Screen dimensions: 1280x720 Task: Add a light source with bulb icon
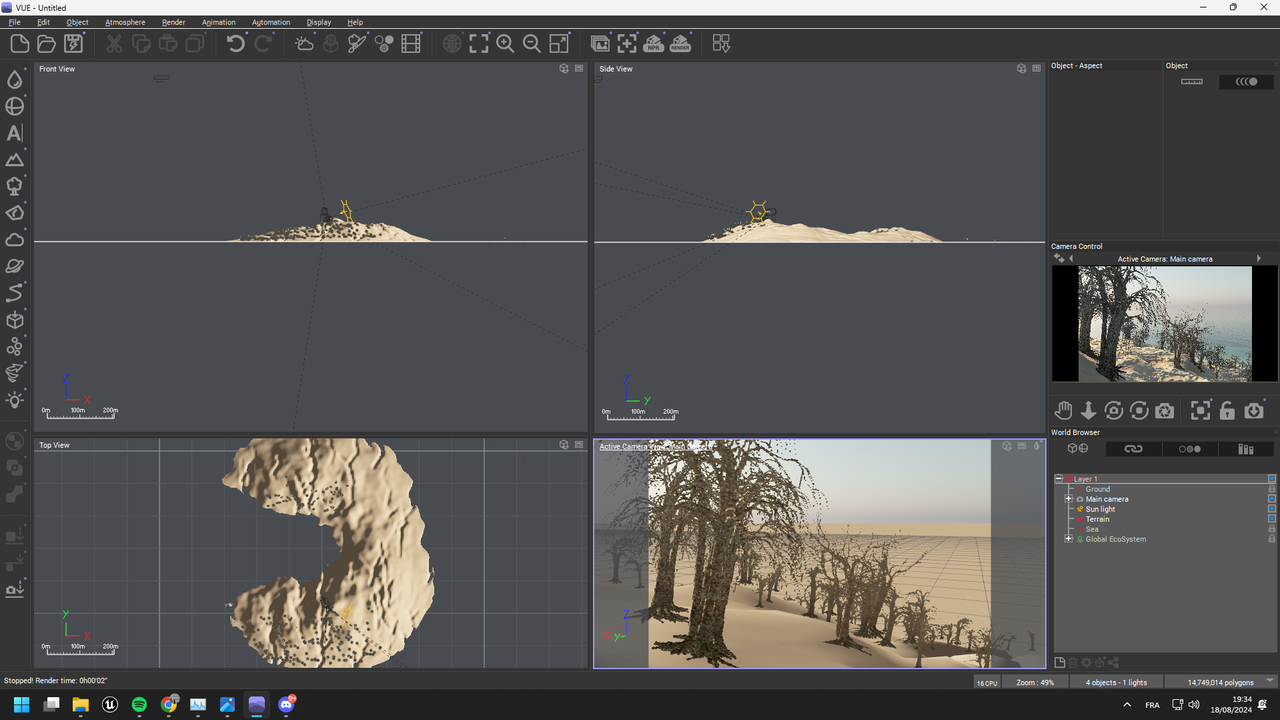click(x=15, y=400)
